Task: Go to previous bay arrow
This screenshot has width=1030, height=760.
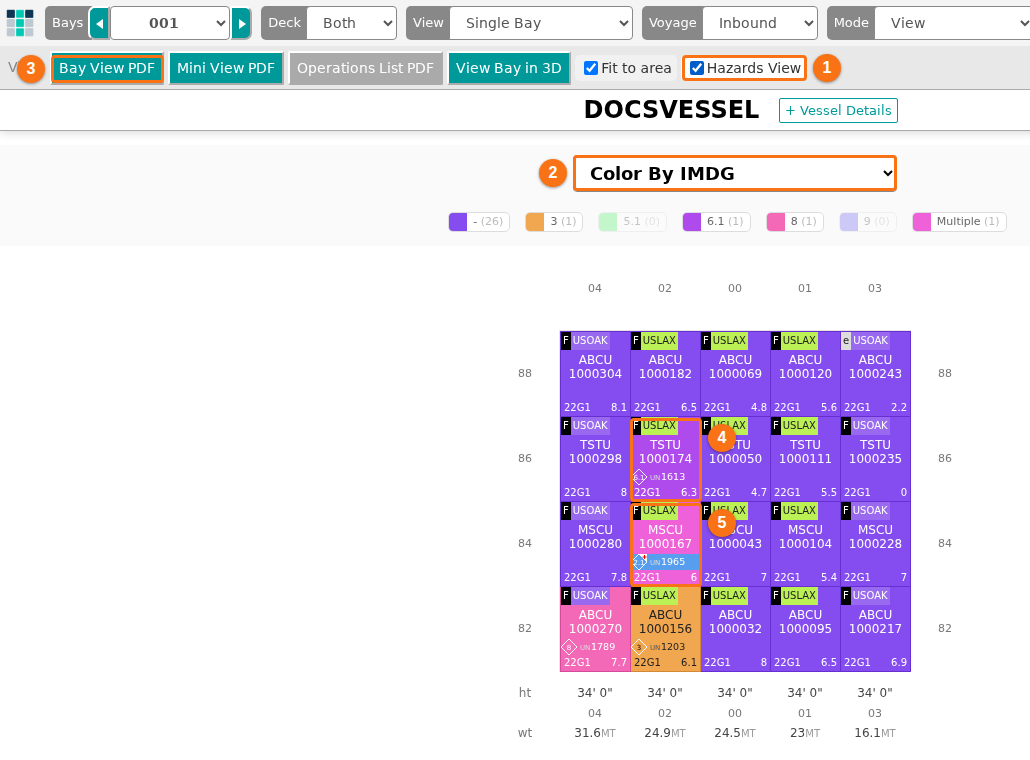Action: (x=99, y=24)
